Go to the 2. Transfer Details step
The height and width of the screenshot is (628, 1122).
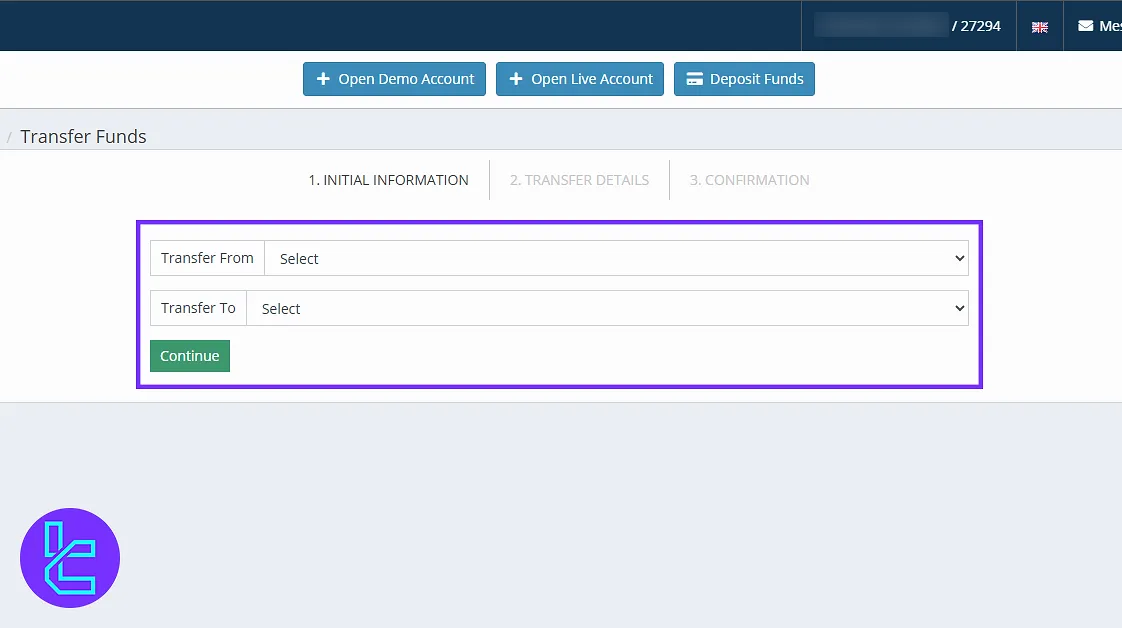point(579,180)
